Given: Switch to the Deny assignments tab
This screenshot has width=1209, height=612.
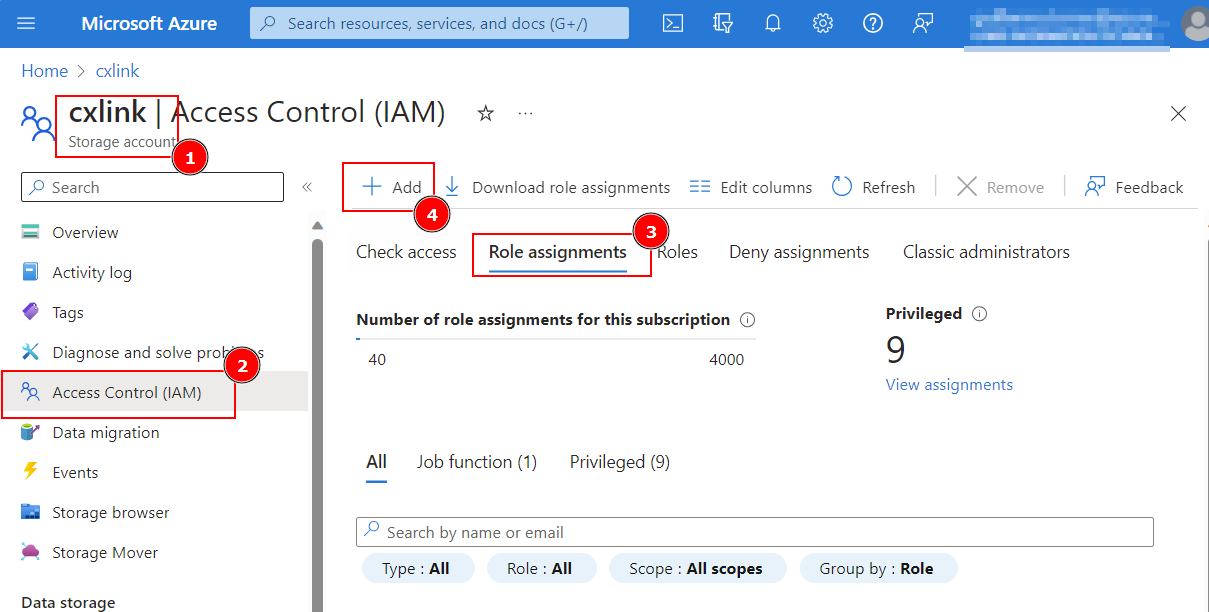Looking at the screenshot, I should point(799,252).
